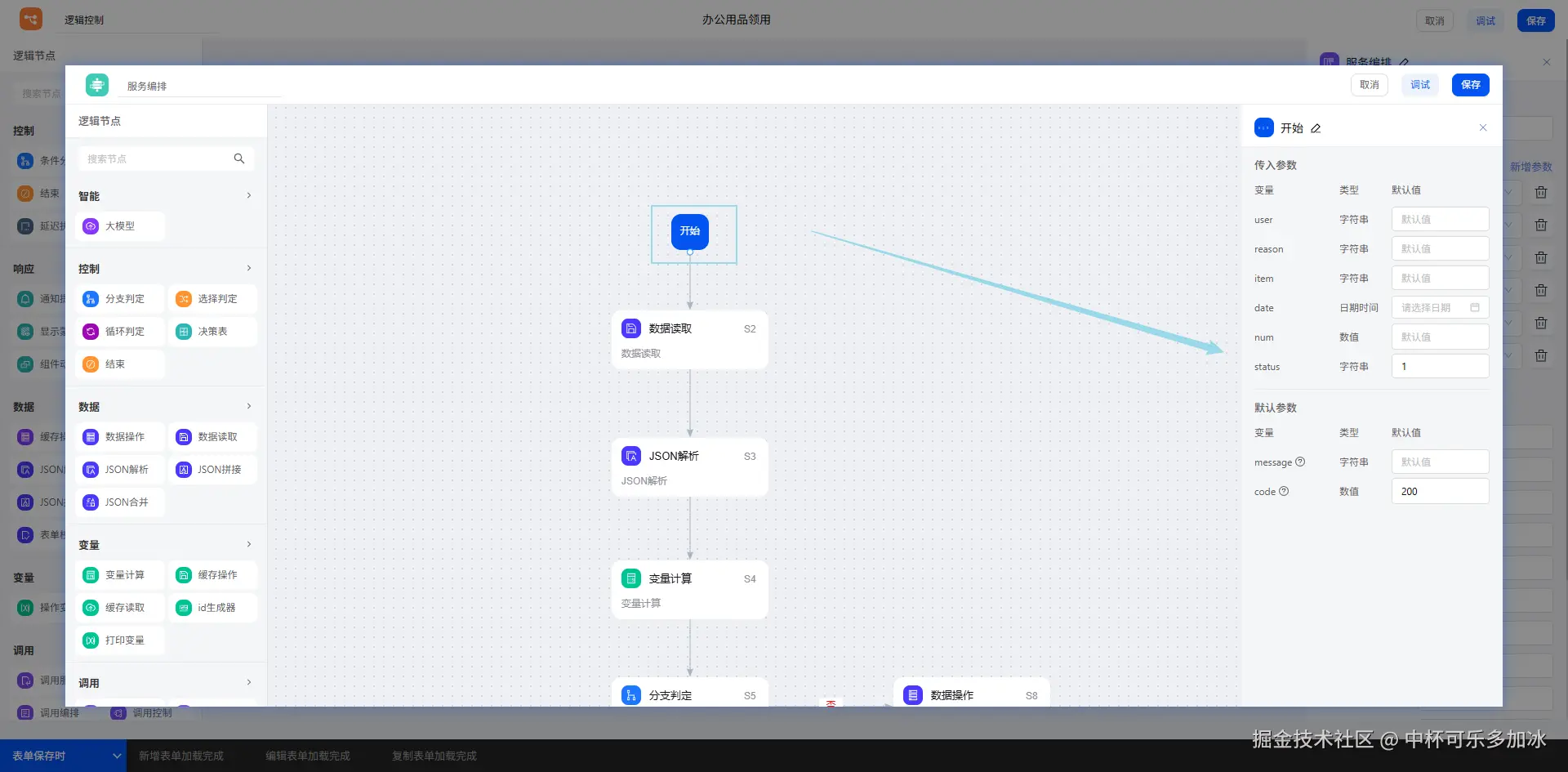Click the help icon beside message parameter
The width and height of the screenshot is (1568, 772).
tap(1300, 462)
